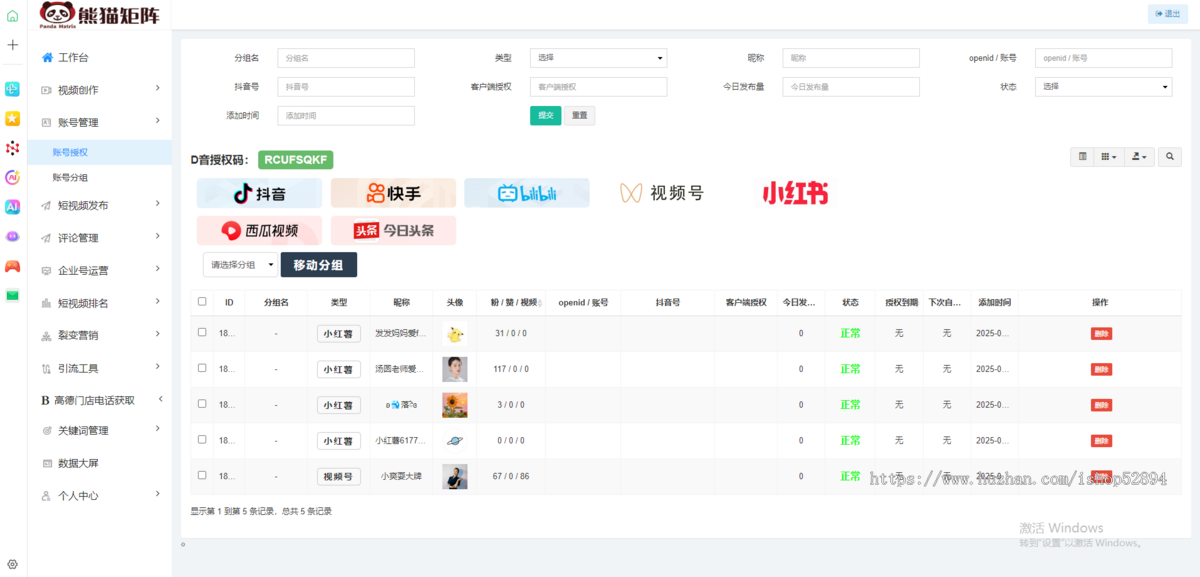Click the 视频号 type tag in the 小爽耍大牌 row
Screen dimensions: 1200x577
[339, 477]
